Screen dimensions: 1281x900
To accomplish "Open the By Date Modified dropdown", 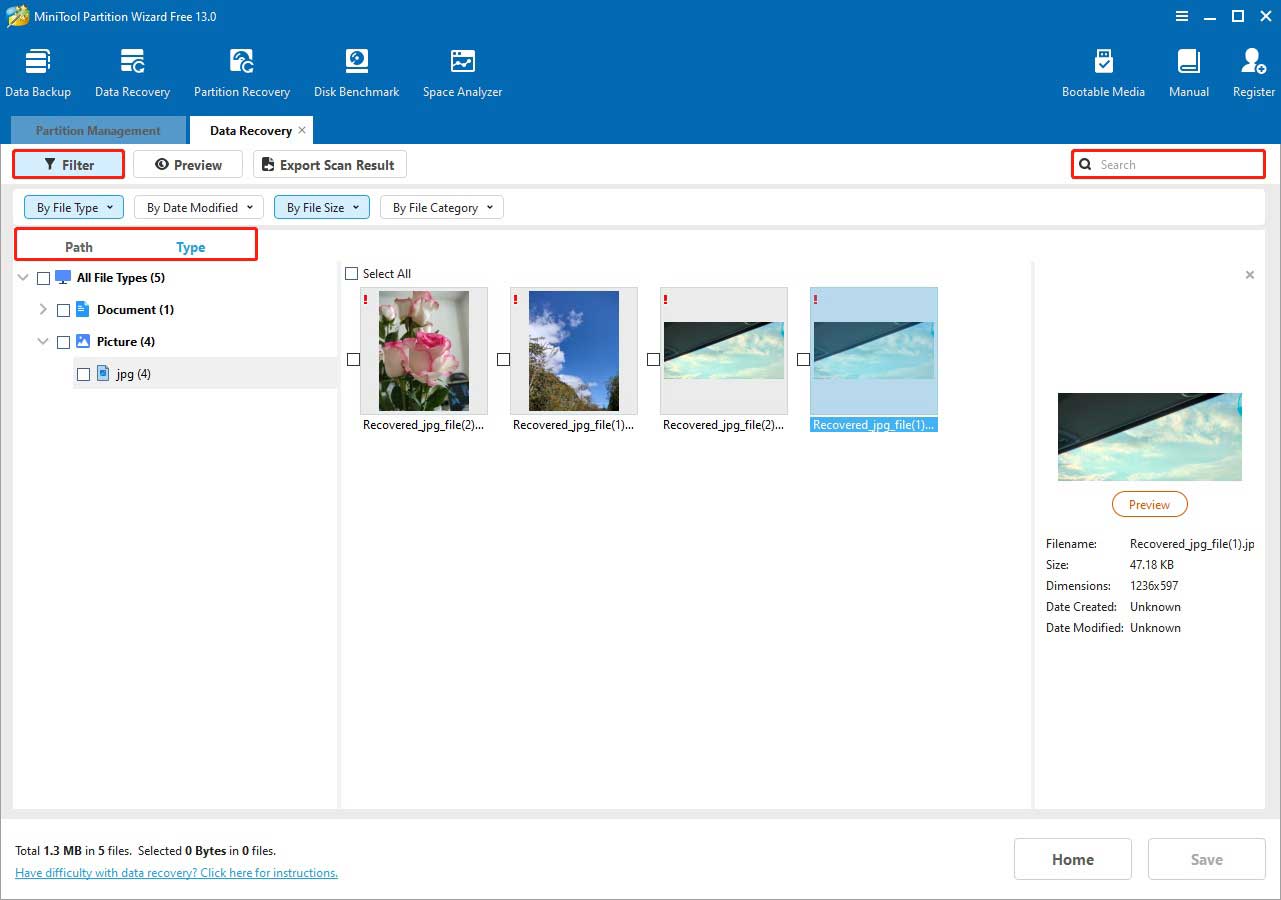I will coord(198,207).
